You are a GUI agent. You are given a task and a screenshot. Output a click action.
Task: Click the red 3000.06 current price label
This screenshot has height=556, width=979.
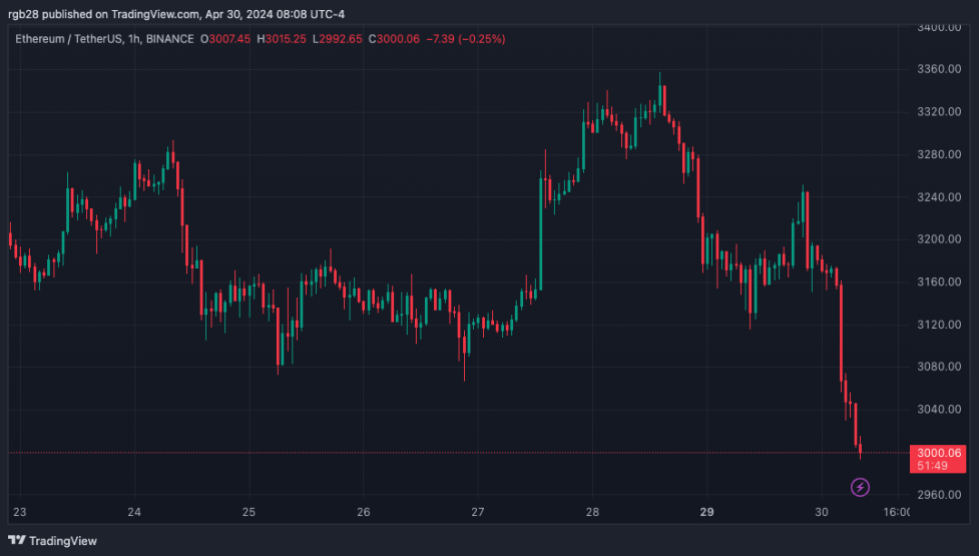pos(938,453)
